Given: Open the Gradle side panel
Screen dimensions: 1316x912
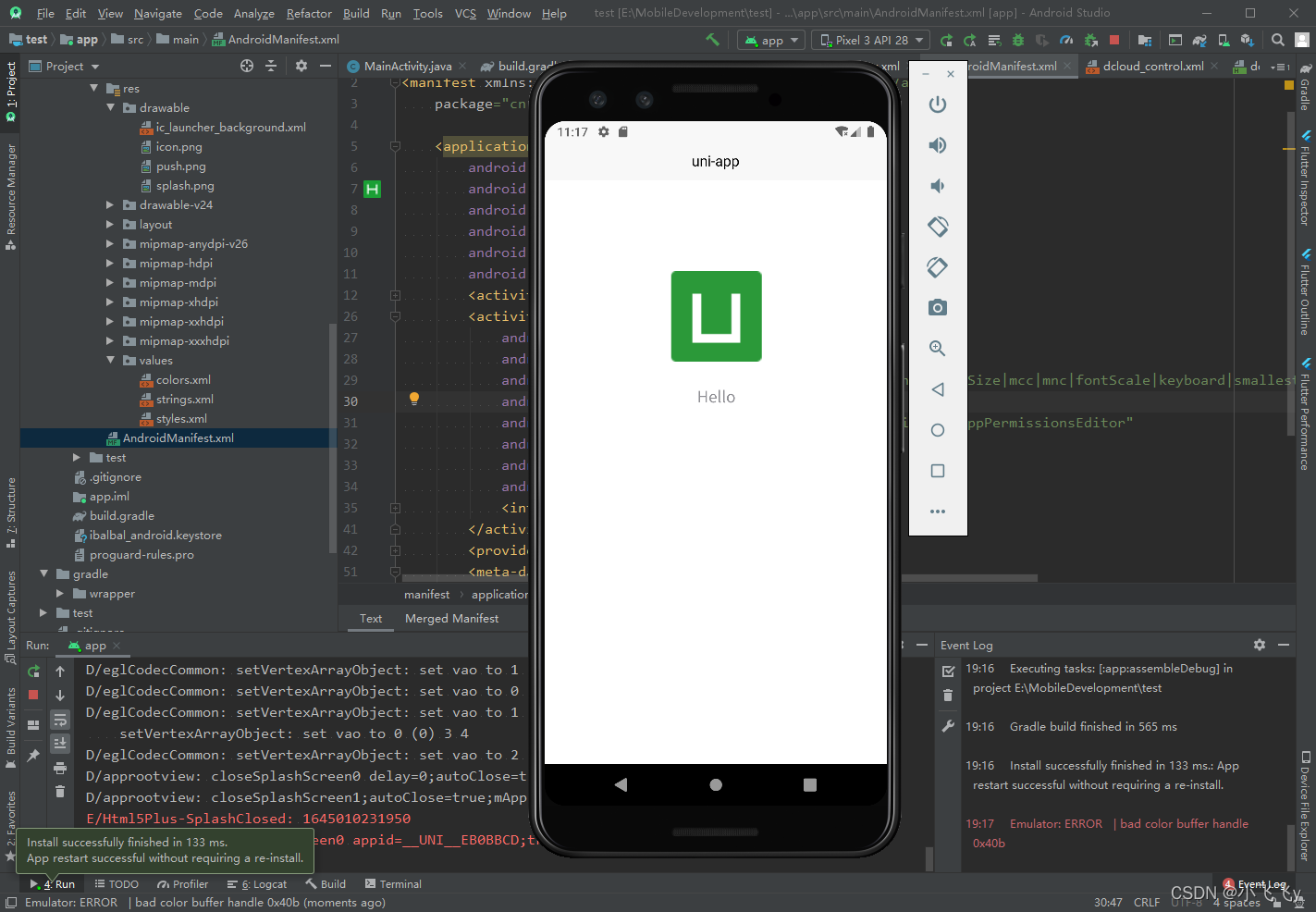Looking at the screenshot, I should [x=1305, y=88].
